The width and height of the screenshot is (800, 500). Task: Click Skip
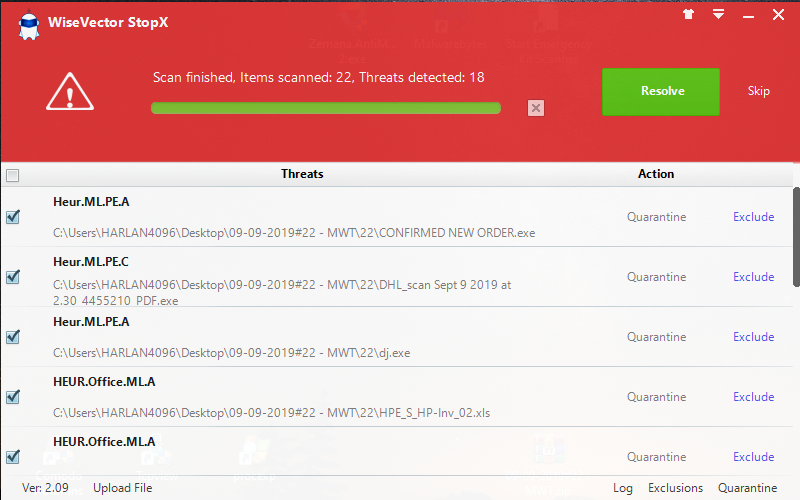(x=758, y=91)
